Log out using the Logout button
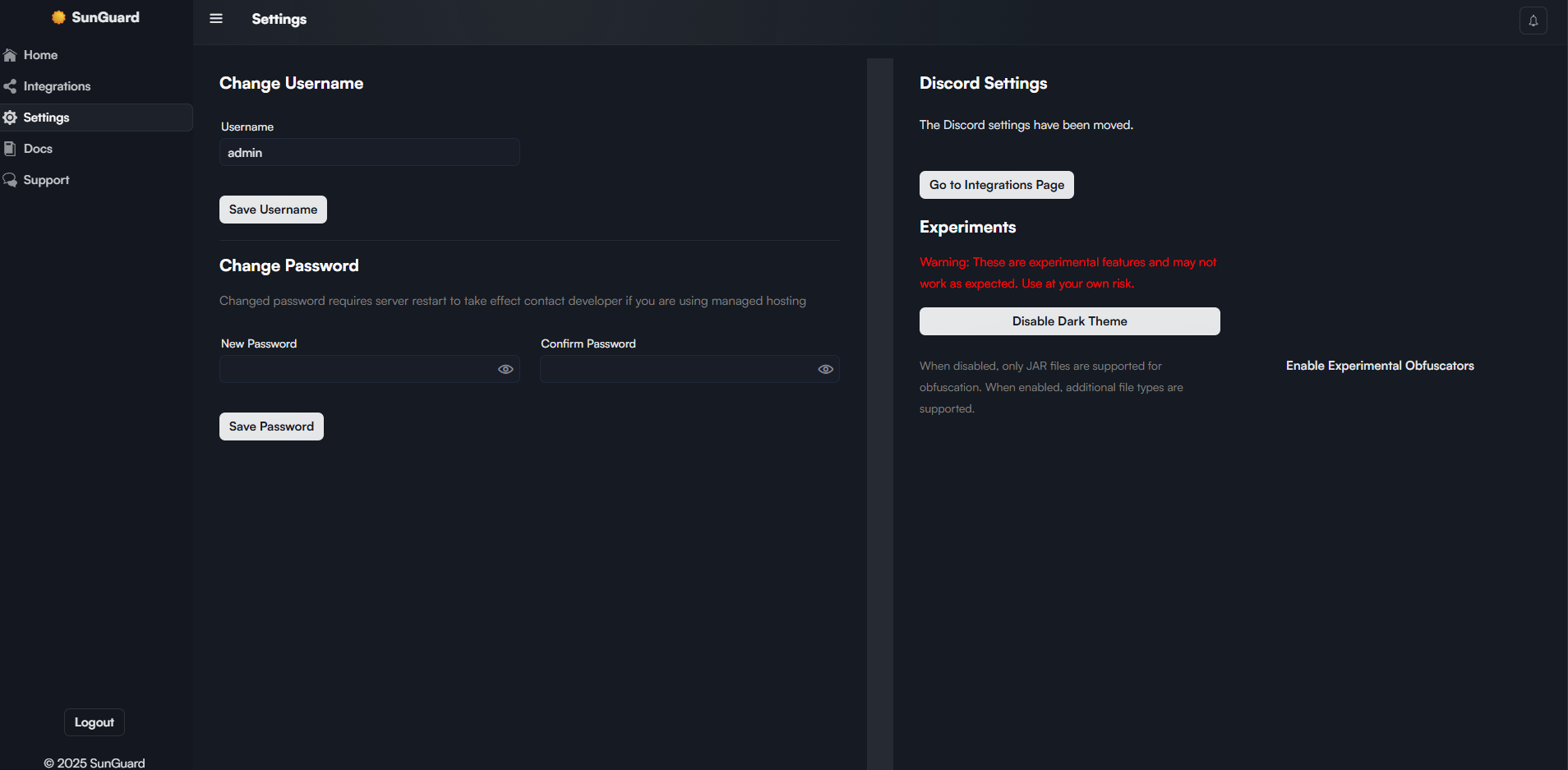 tap(95, 722)
